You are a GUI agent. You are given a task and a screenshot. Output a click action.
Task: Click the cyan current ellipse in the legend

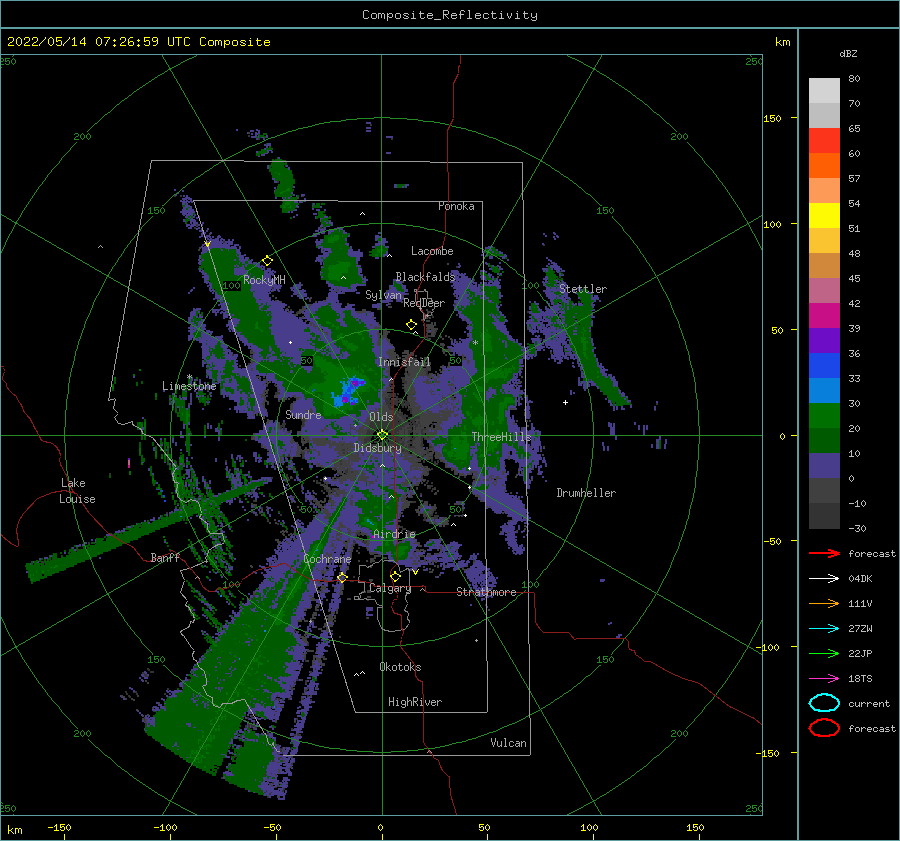coord(824,703)
